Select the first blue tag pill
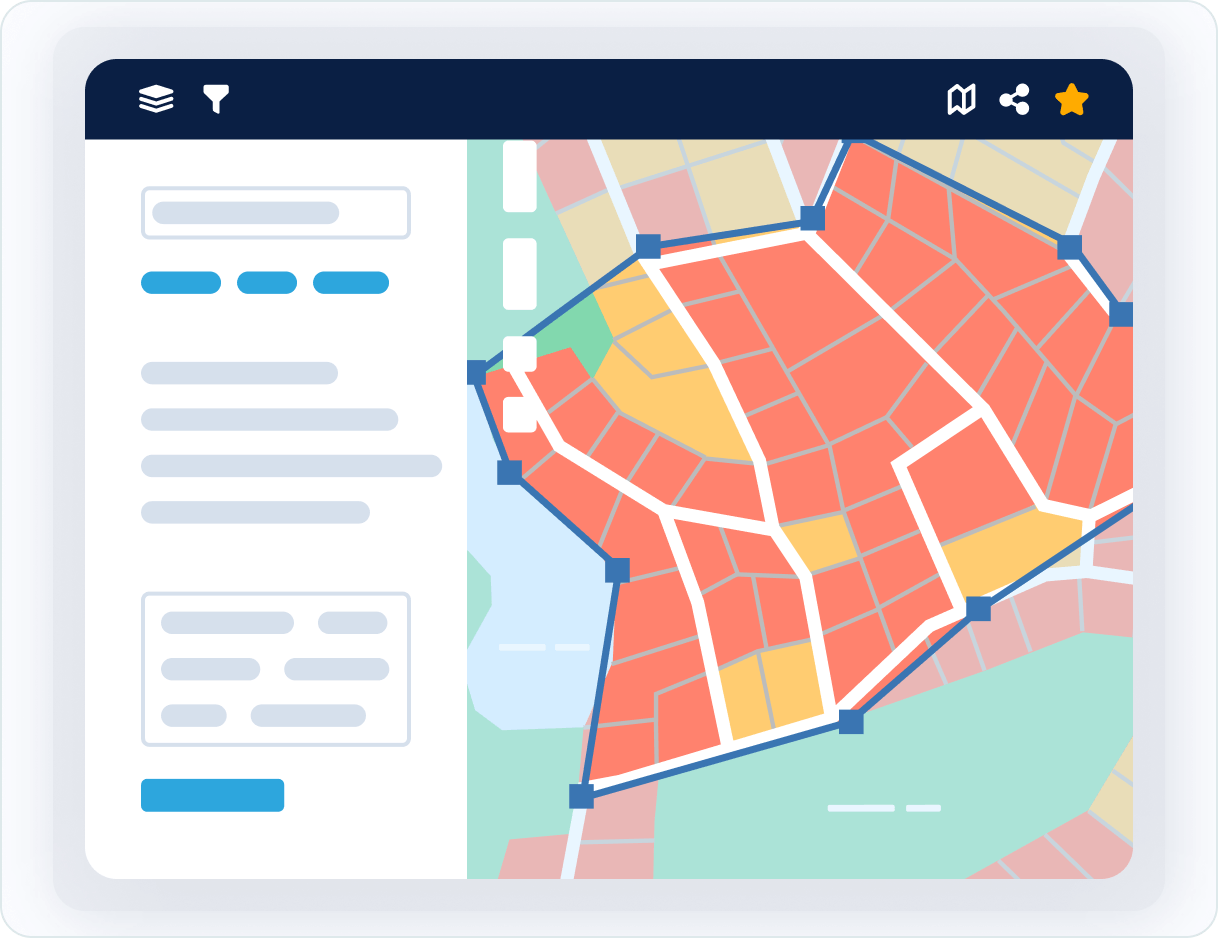Image resolution: width=1218 pixels, height=938 pixels. tap(181, 283)
